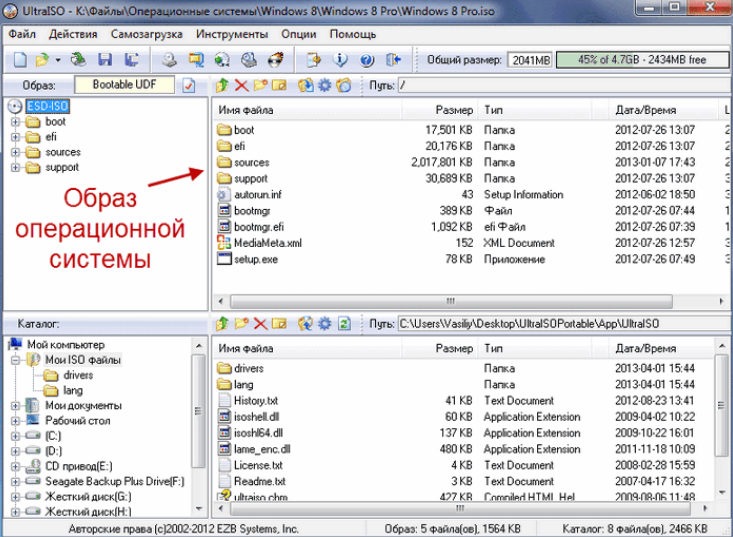This screenshot has height=537, width=733.
Task: Click the Register page icon with orange arrow
Action: click(x=314, y=60)
